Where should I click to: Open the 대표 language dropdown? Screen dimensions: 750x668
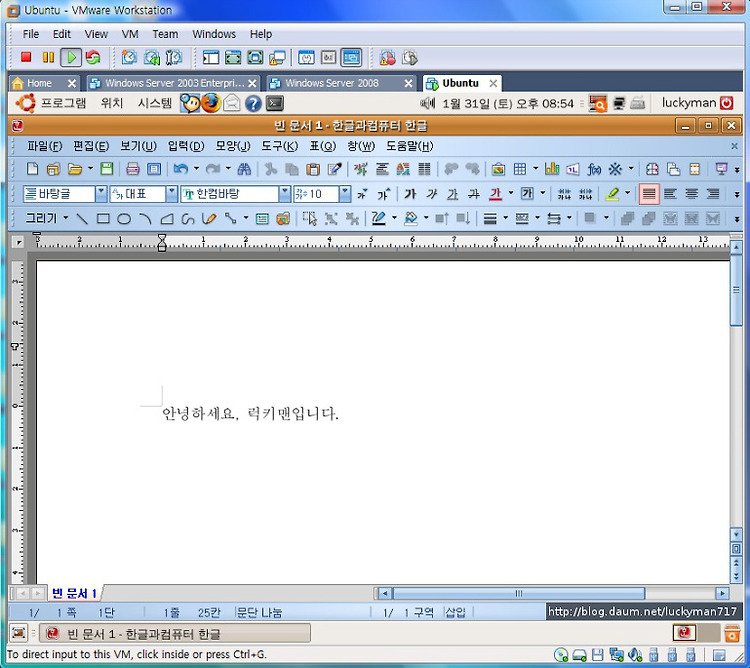[171, 194]
